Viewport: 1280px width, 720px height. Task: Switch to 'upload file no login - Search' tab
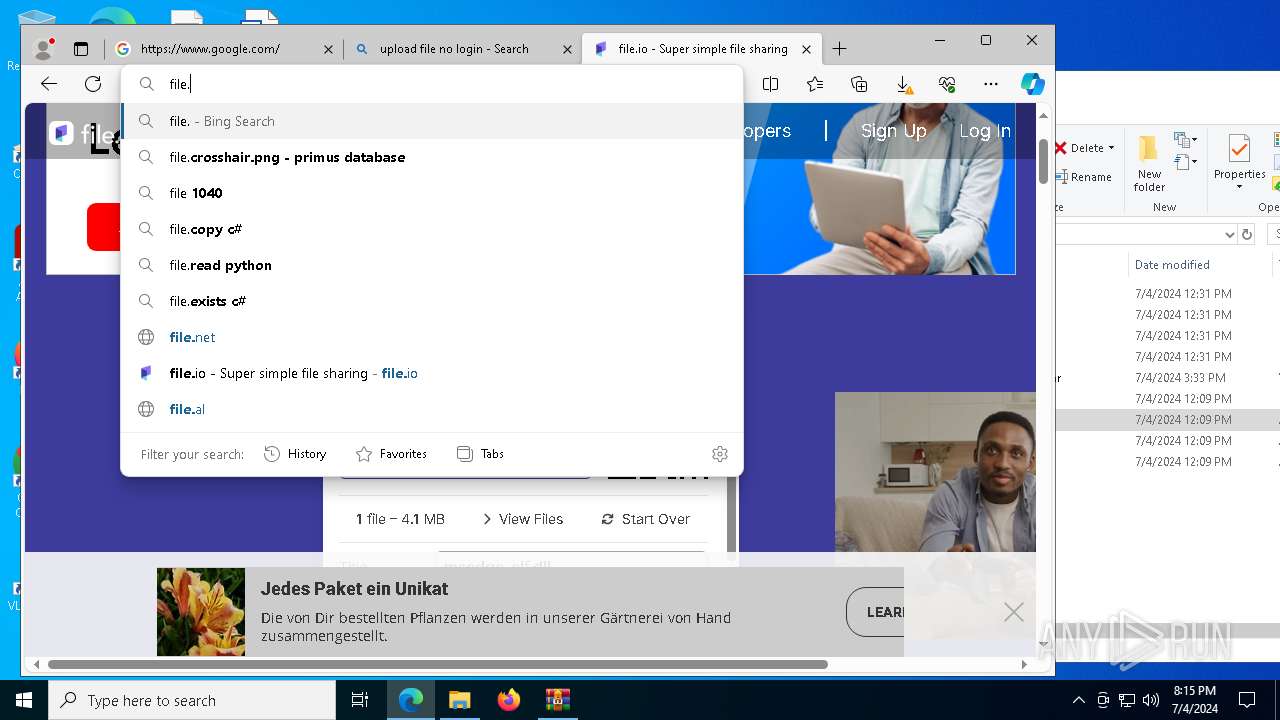[462, 48]
